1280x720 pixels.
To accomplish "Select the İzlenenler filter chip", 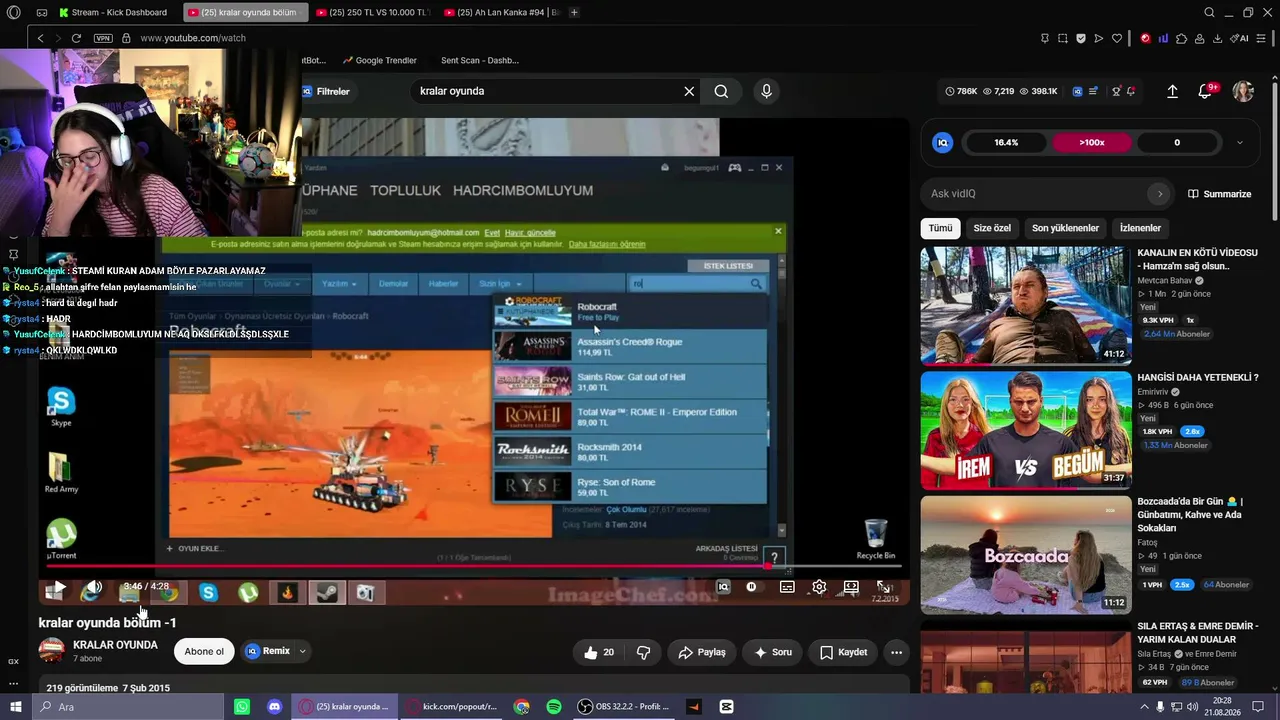I will coord(1140,228).
